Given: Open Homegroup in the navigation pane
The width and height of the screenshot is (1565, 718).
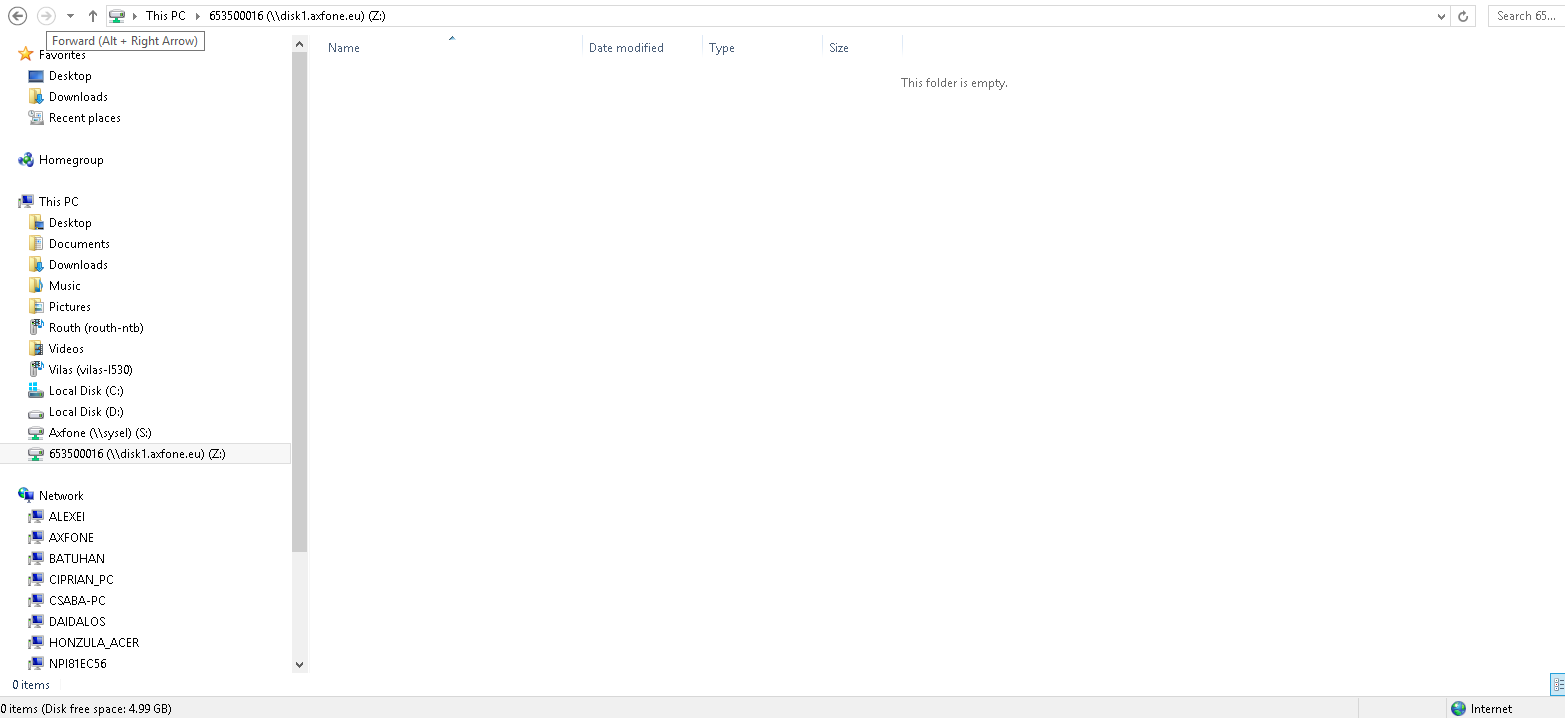Looking at the screenshot, I should coord(70,160).
